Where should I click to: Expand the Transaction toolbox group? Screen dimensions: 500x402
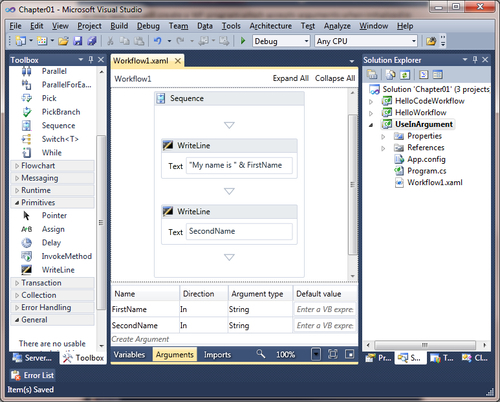point(17,283)
